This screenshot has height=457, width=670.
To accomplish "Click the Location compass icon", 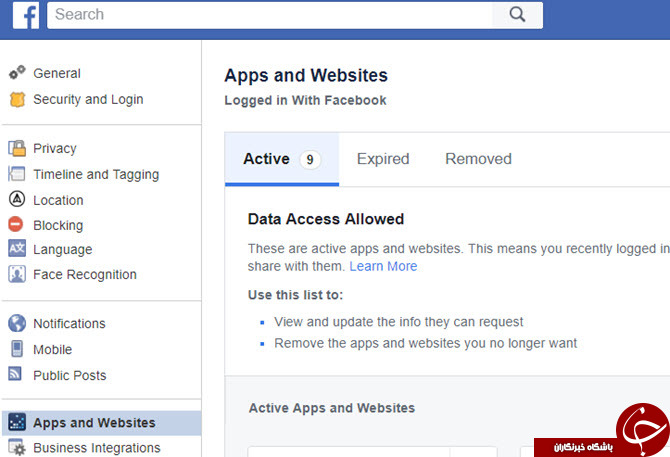I will point(17,199).
